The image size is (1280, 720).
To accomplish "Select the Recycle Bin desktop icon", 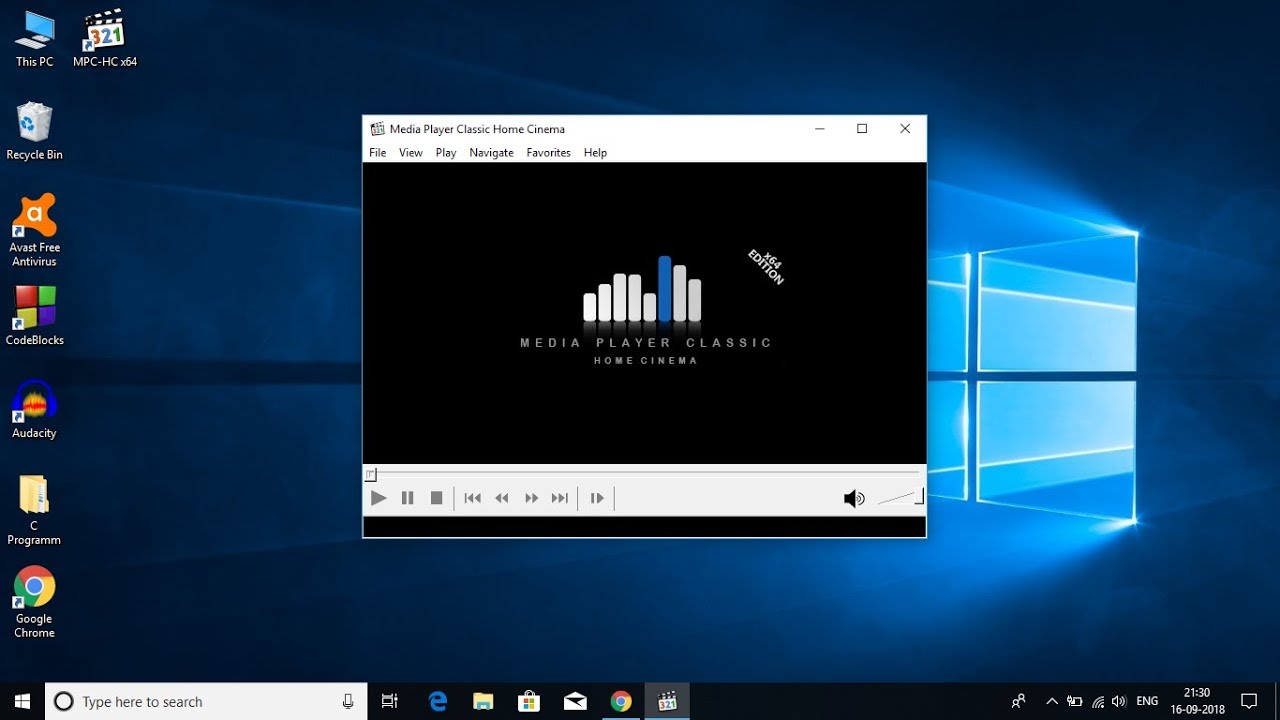I will tap(35, 131).
